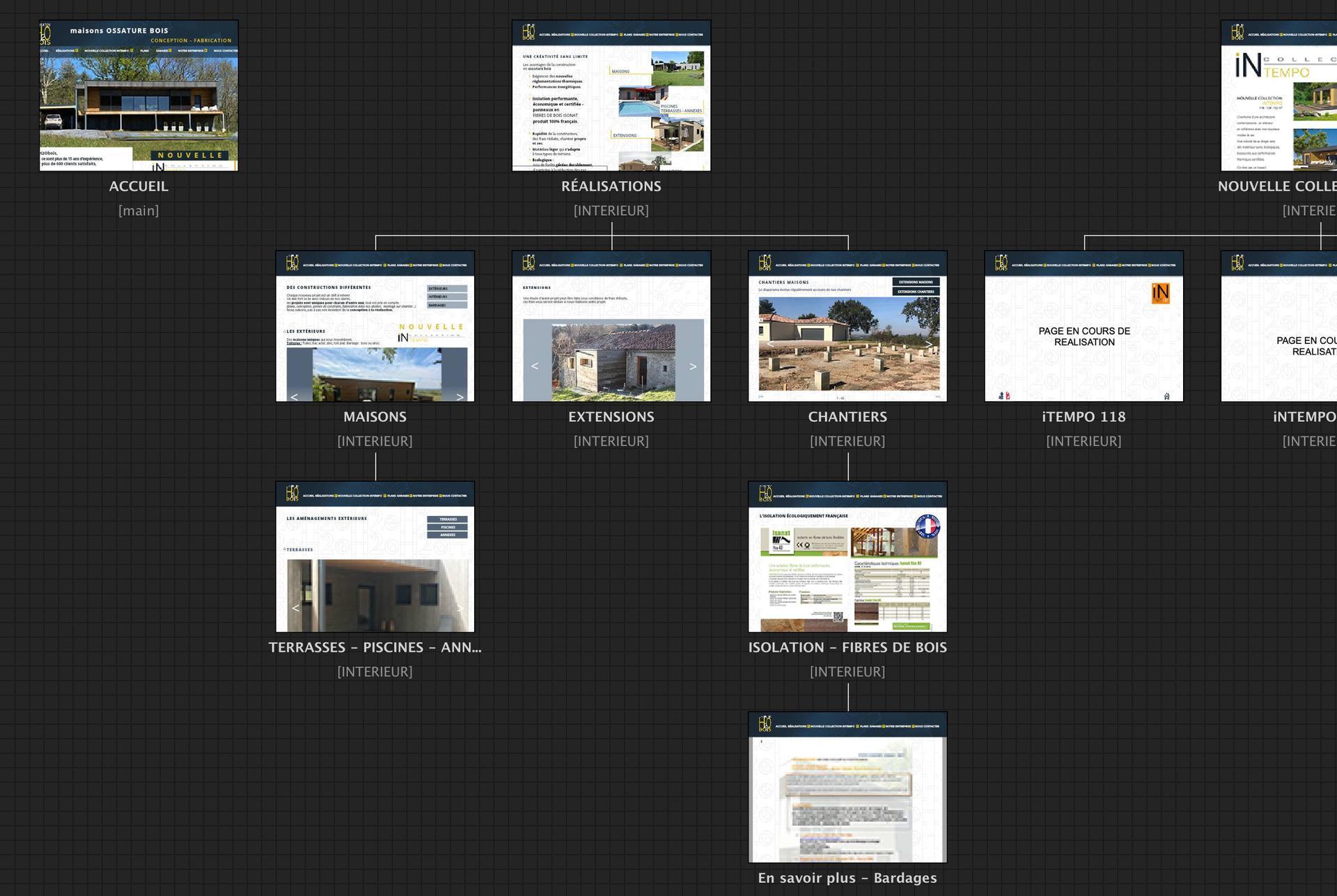Click TERRASSES button in TERRASSES thumbnail

tap(447, 519)
